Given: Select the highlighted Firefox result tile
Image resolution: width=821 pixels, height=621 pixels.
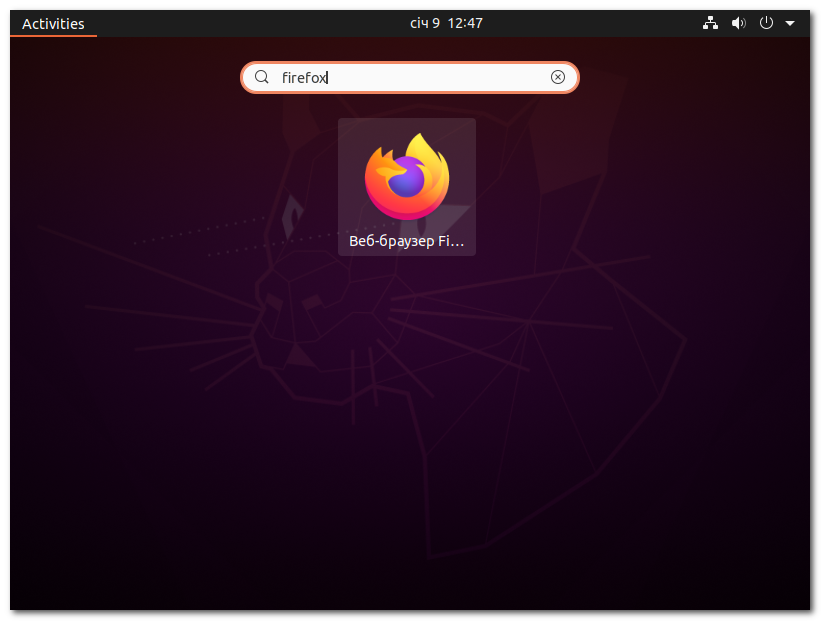Looking at the screenshot, I should click(x=407, y=186).
